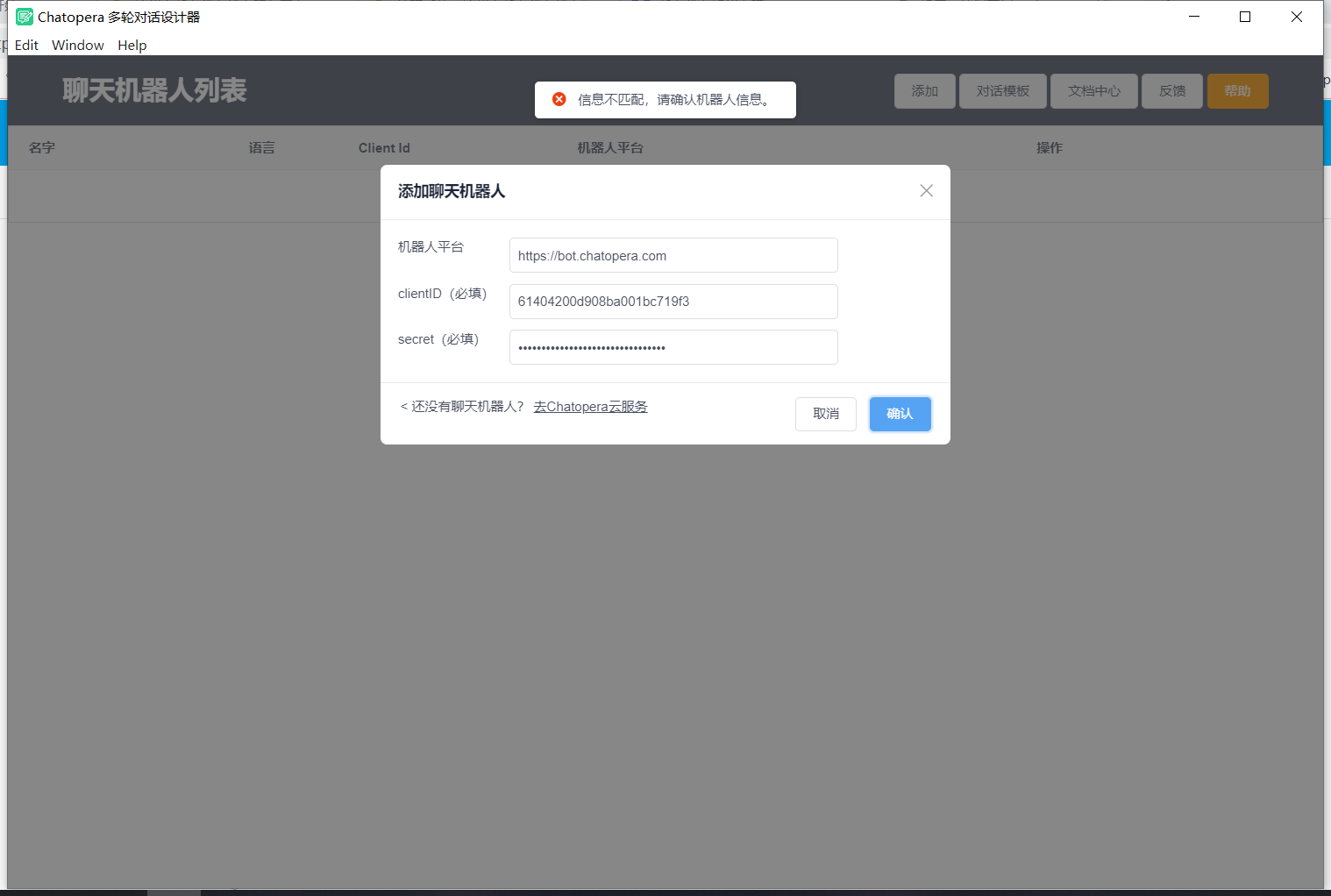Click the 添加聊天机器人 dialog title

[452, 191]
